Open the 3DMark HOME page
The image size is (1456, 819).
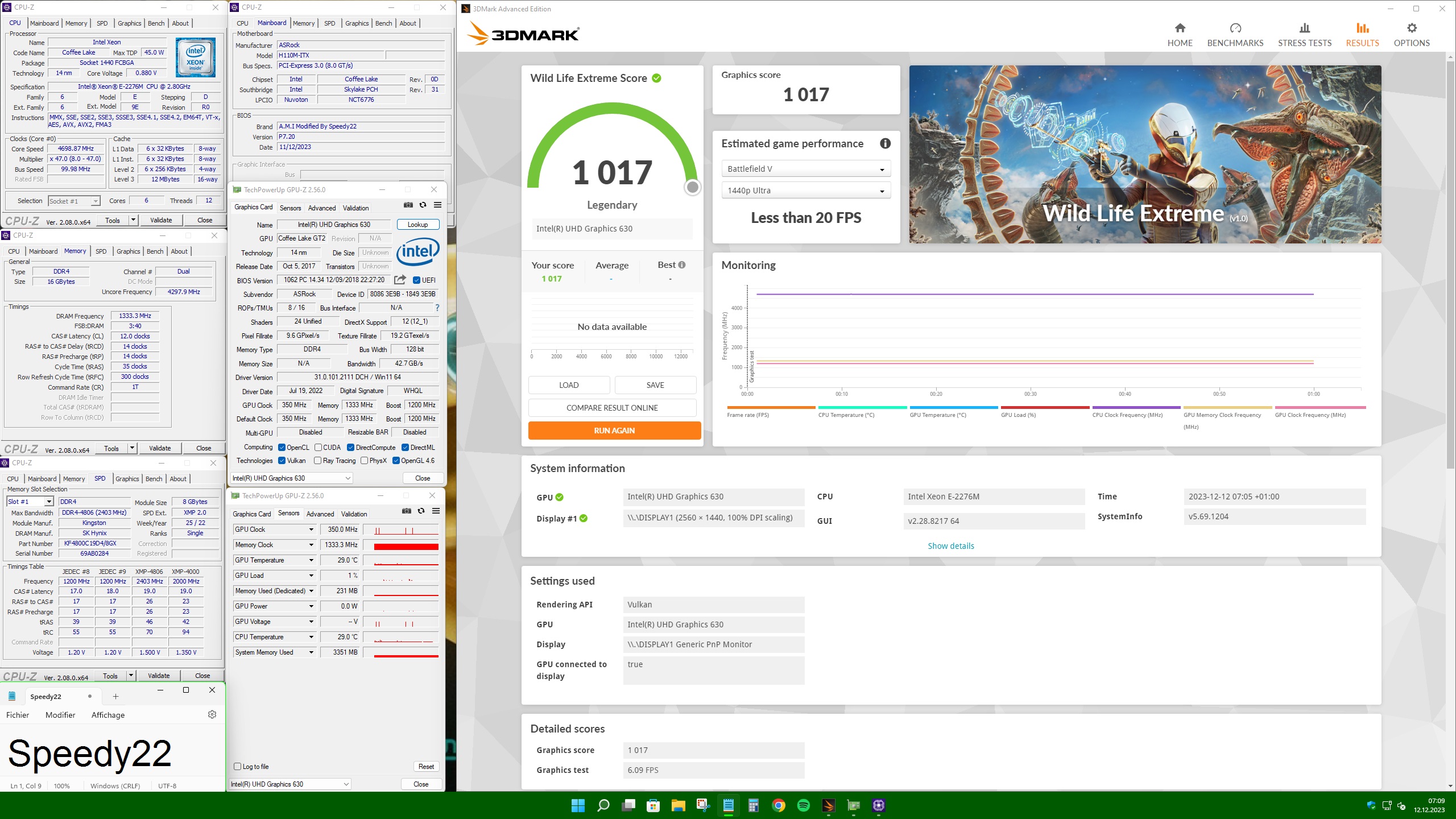[1180, 35]
